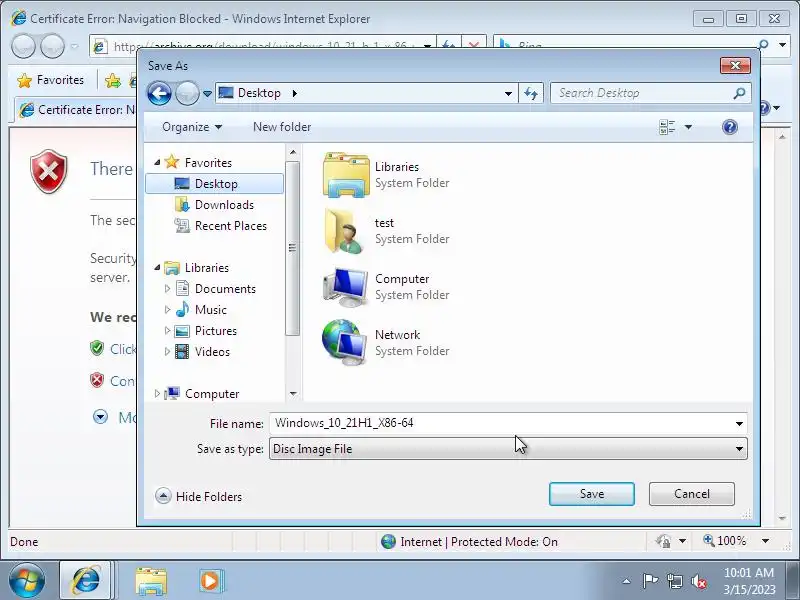Change the view with the views icon
Screen dimensions: 800x600
667,127
